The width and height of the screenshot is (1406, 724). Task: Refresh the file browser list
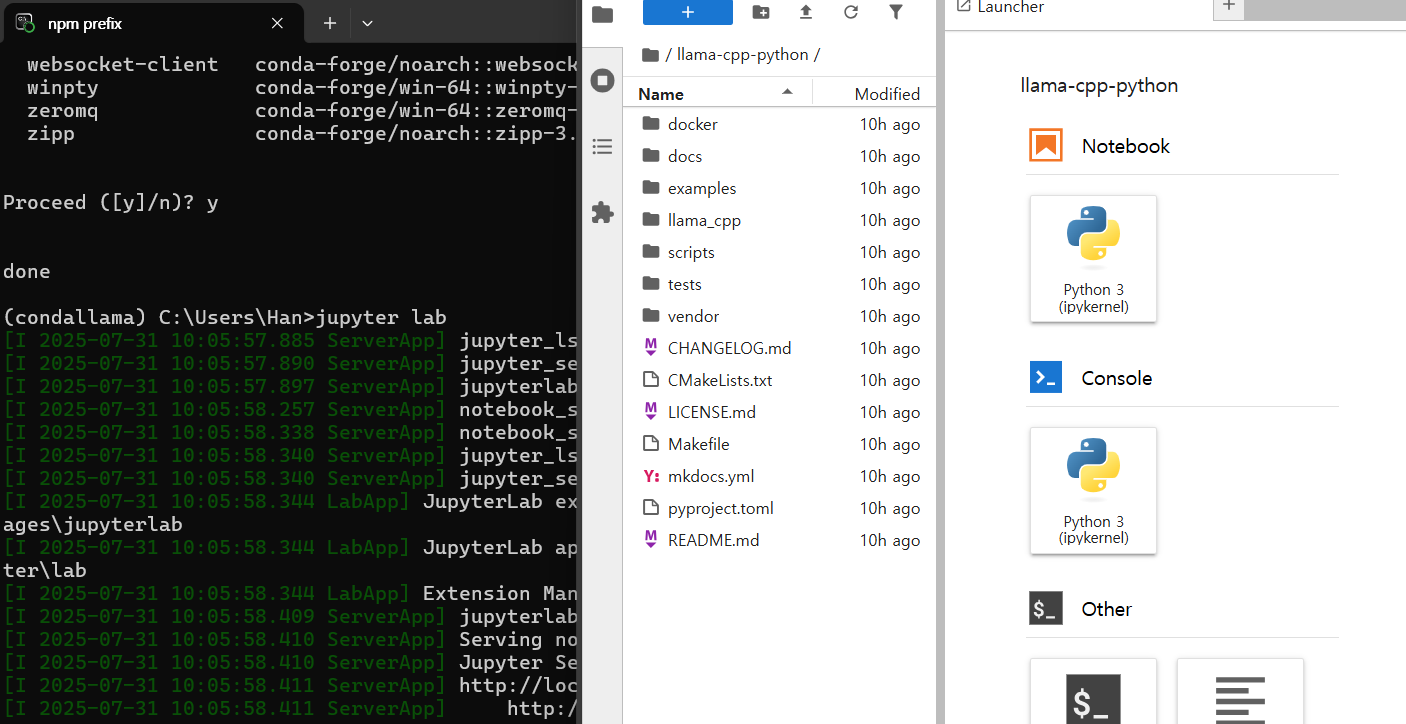pos(851,12)
